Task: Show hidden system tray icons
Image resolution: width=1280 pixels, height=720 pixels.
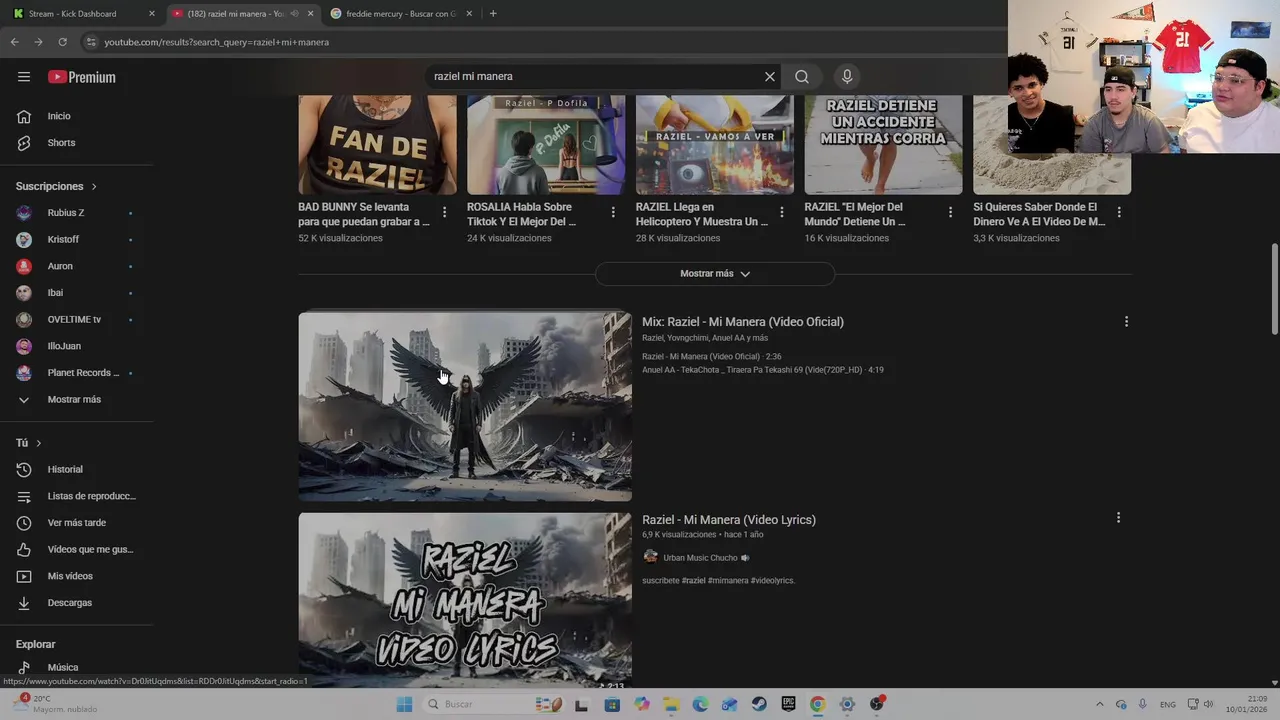Action: (x=1099, y=704)
